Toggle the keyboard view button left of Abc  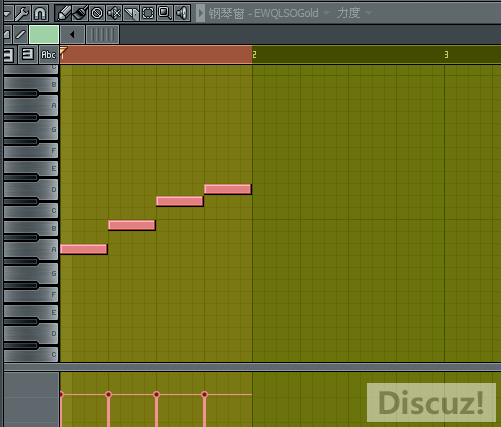pyautogui.click(x=28, y=54)
